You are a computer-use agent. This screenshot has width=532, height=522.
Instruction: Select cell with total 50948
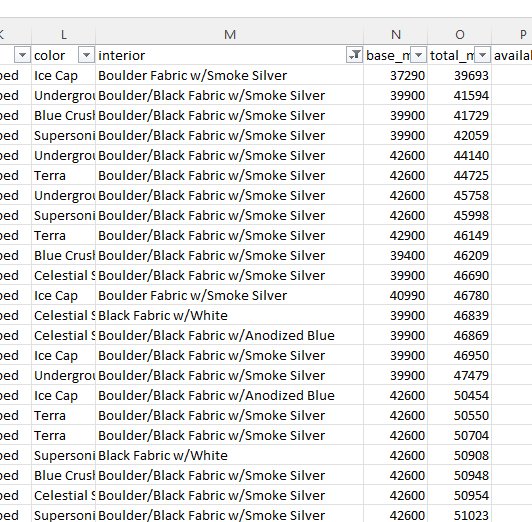point(460,476)
